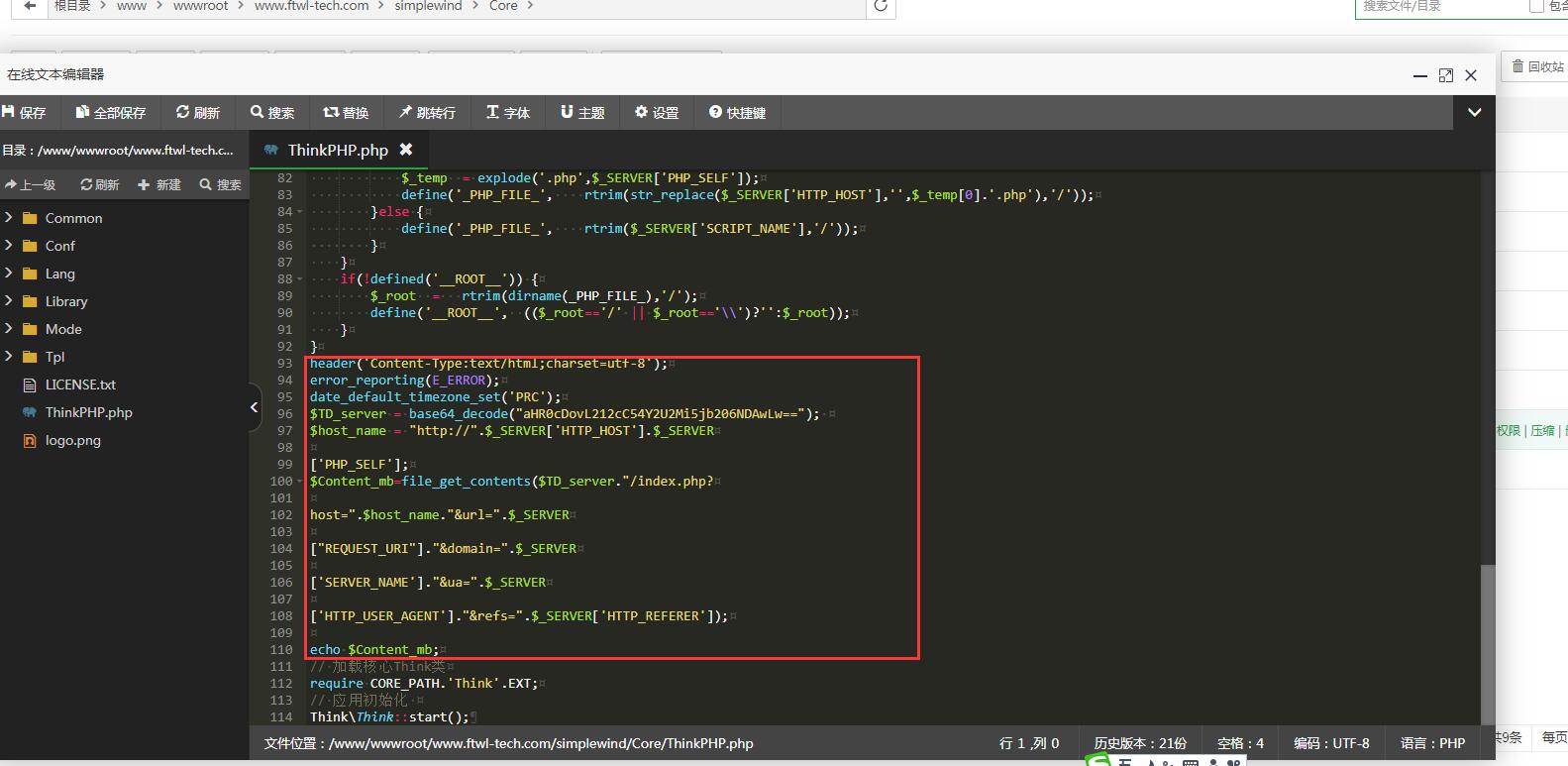Expand the Mode folder arrow
This screenshot has width=1568, height=766.
9,329
